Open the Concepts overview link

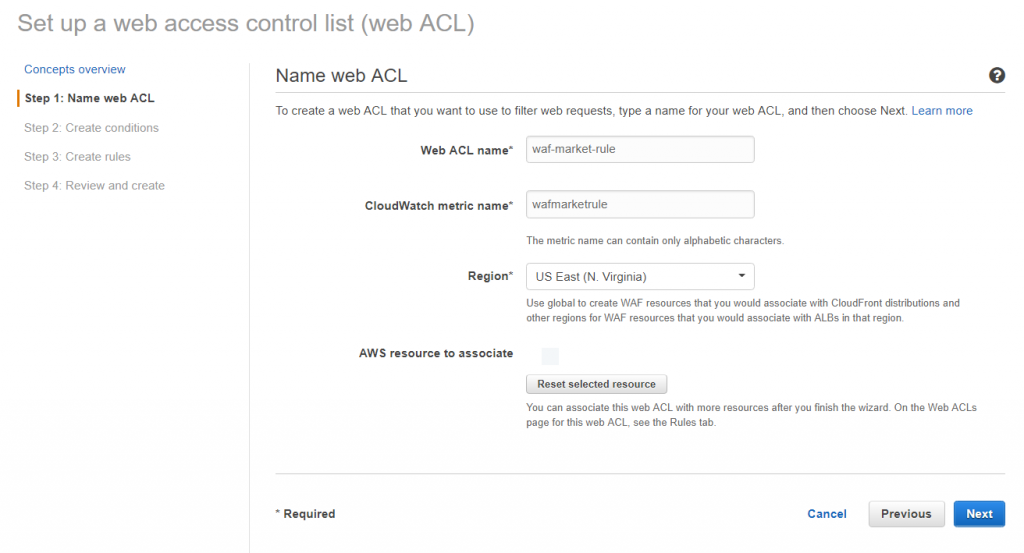74,69
